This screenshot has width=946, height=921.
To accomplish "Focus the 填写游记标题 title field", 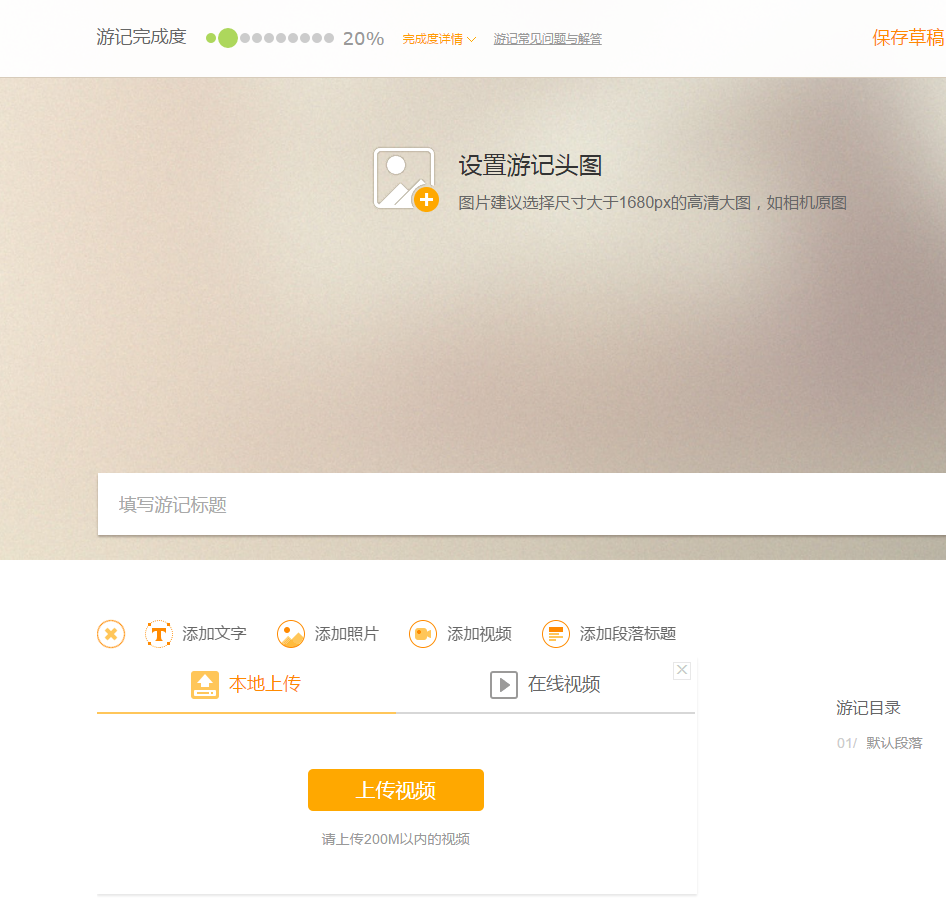I will tap(522, 504).
